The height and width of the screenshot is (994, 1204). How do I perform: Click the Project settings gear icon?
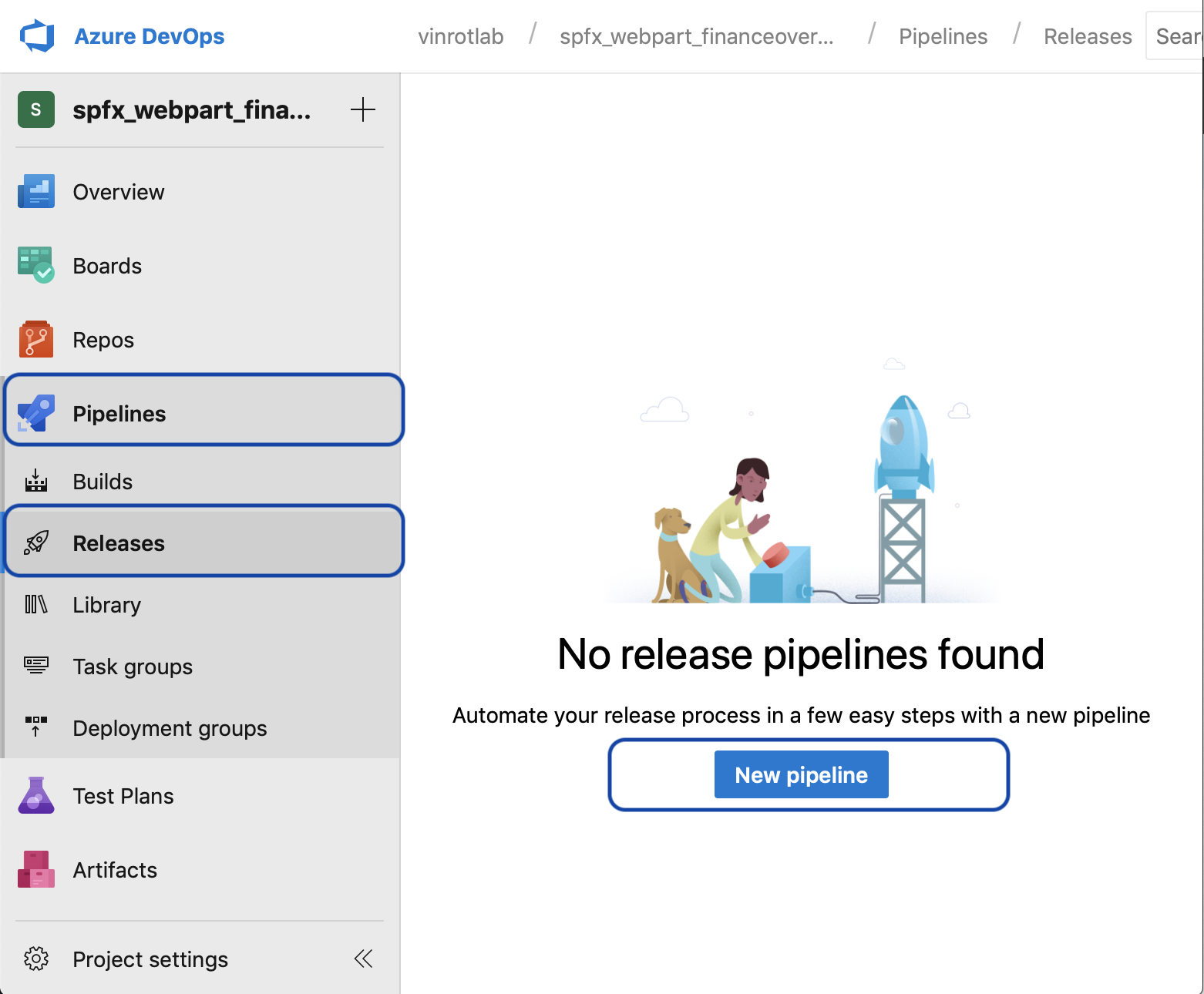pos(36,959)
